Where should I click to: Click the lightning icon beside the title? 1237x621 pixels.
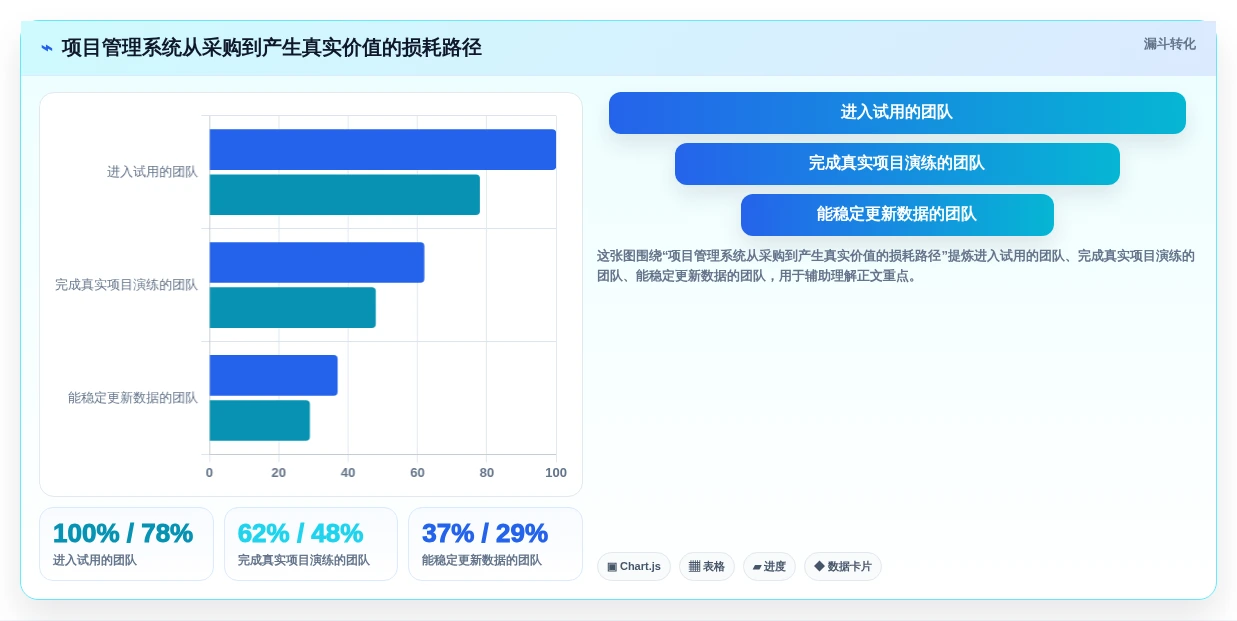47,48
